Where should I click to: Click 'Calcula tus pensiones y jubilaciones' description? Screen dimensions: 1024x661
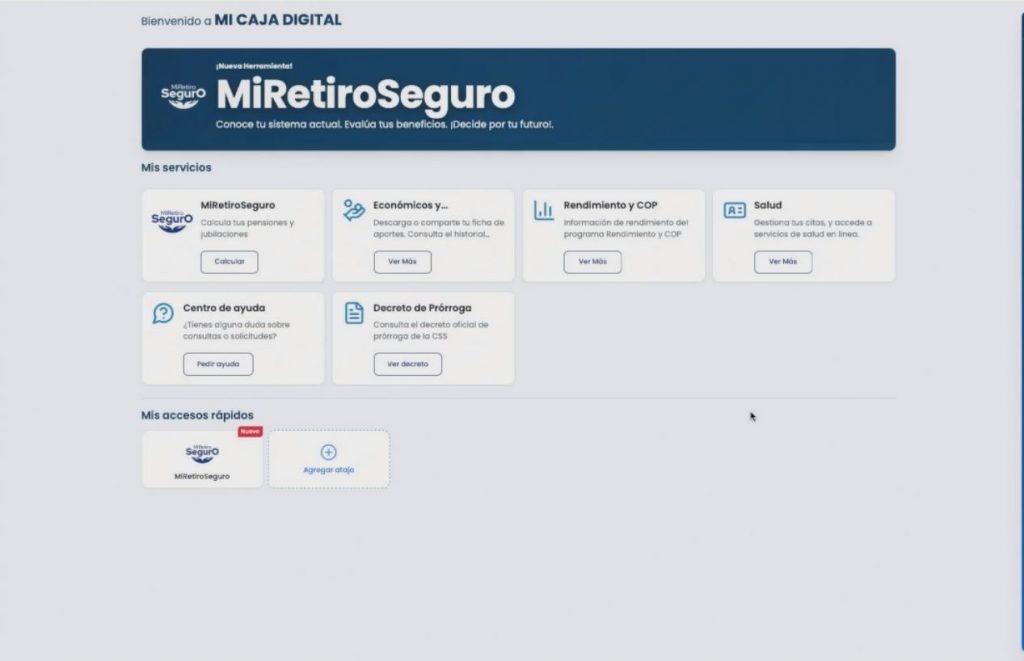pyautogui.click(x=248, y=229)
